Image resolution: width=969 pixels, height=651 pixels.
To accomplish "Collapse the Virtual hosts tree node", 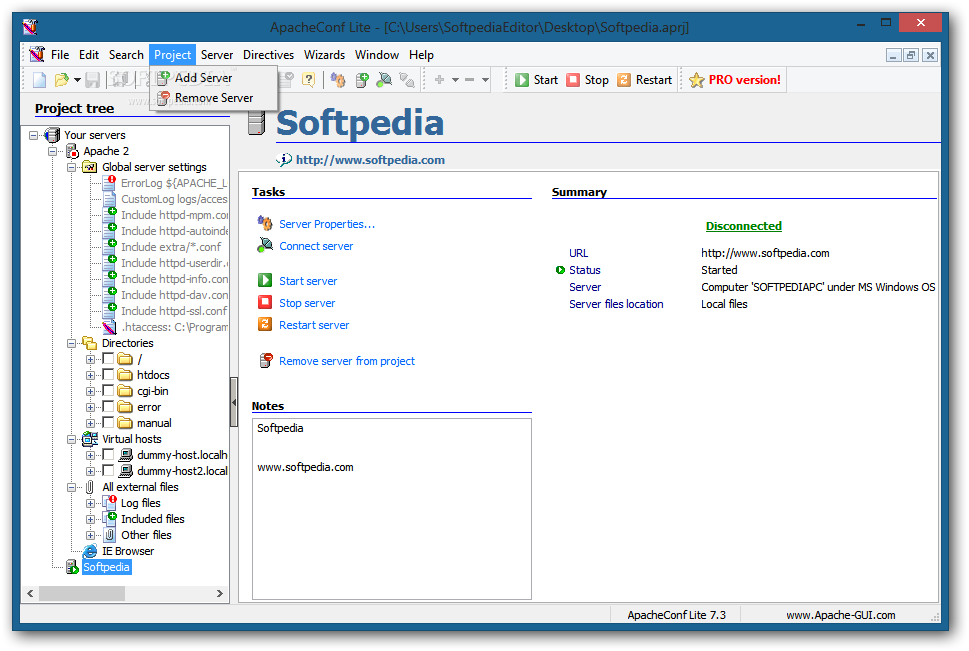I will point(72,439).
